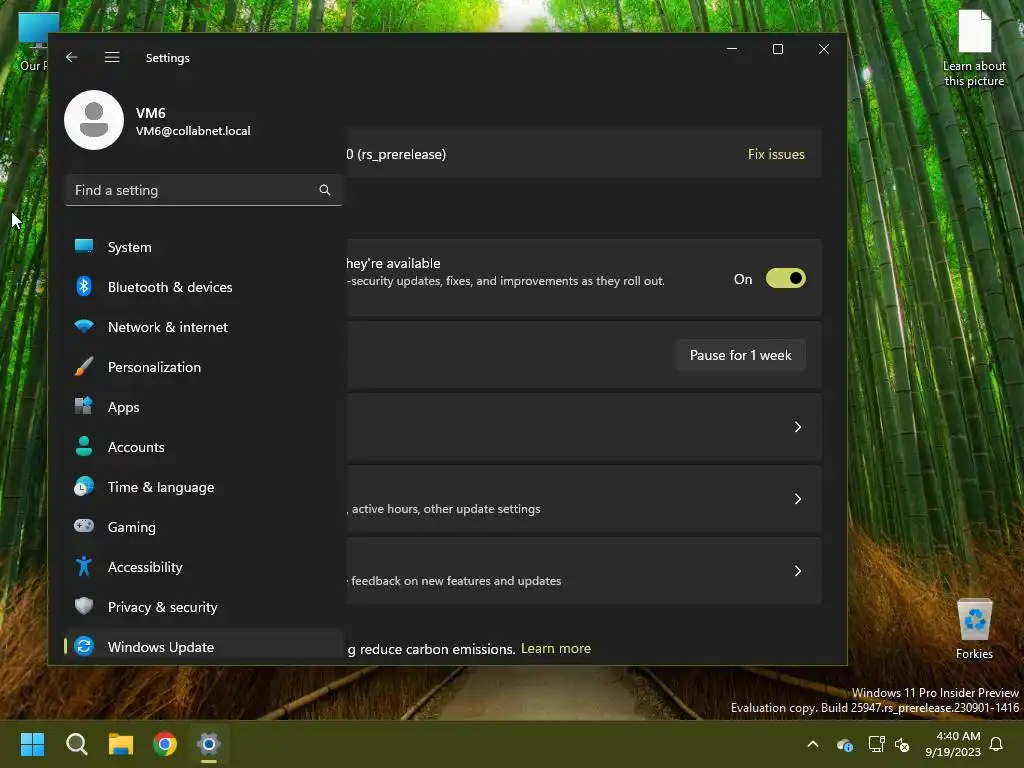Click the Find a setting search field
The height and width of the screenshot is (768, 1024).
pyautogui.click(x=204, y=190)
